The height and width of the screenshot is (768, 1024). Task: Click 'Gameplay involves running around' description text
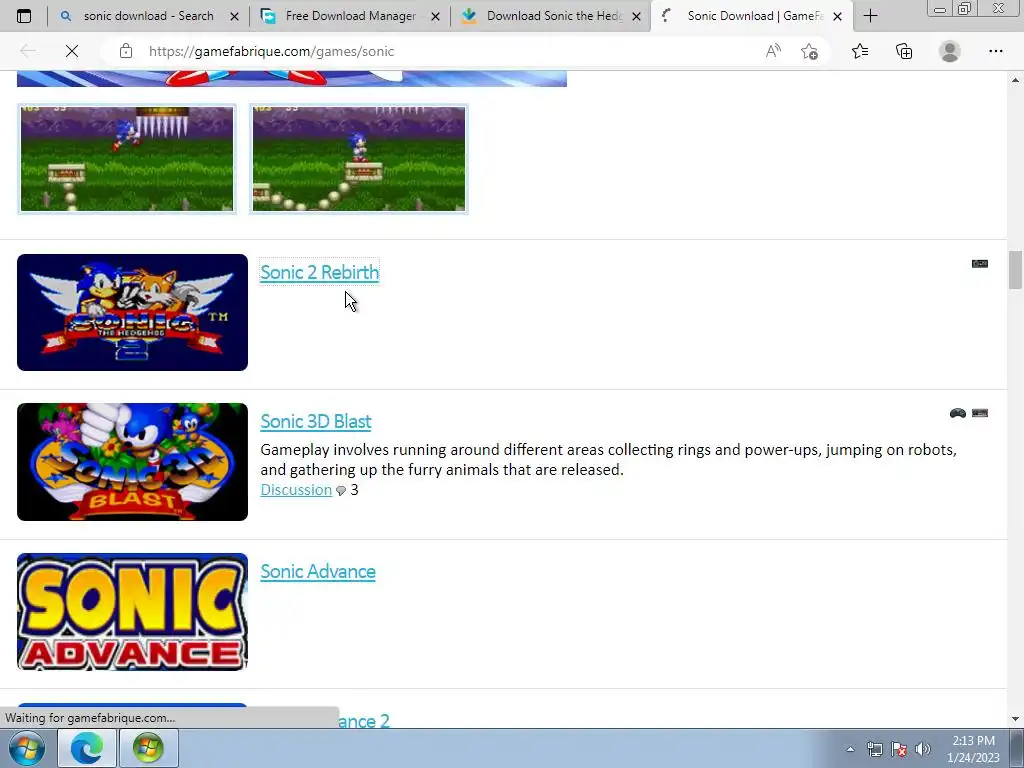[x=609, y=460]
